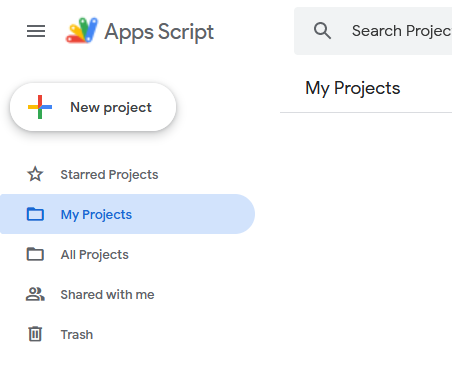Click the Starred Projects star icon

tap(35, 174)
